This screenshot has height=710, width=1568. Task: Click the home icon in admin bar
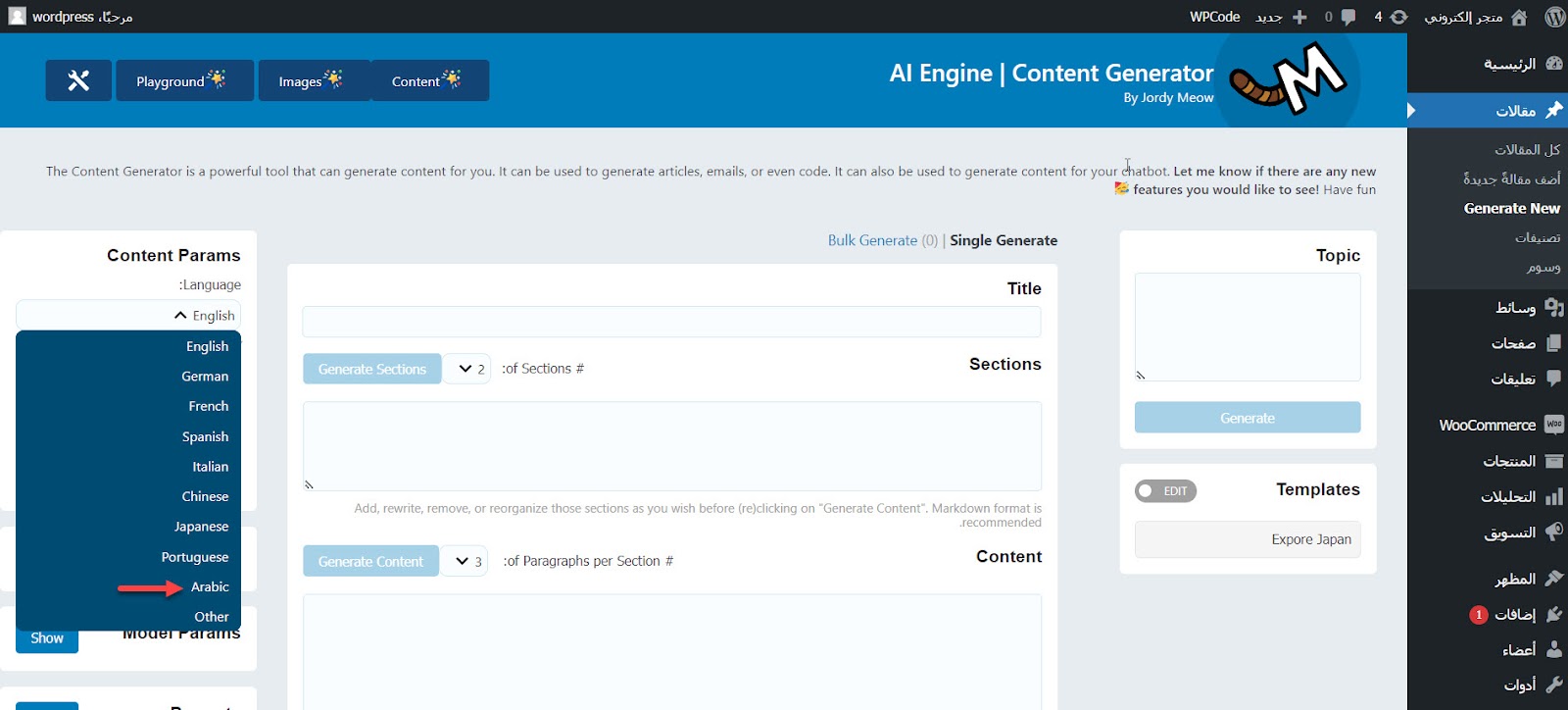pyautogui.click(x=1519, y=17)
